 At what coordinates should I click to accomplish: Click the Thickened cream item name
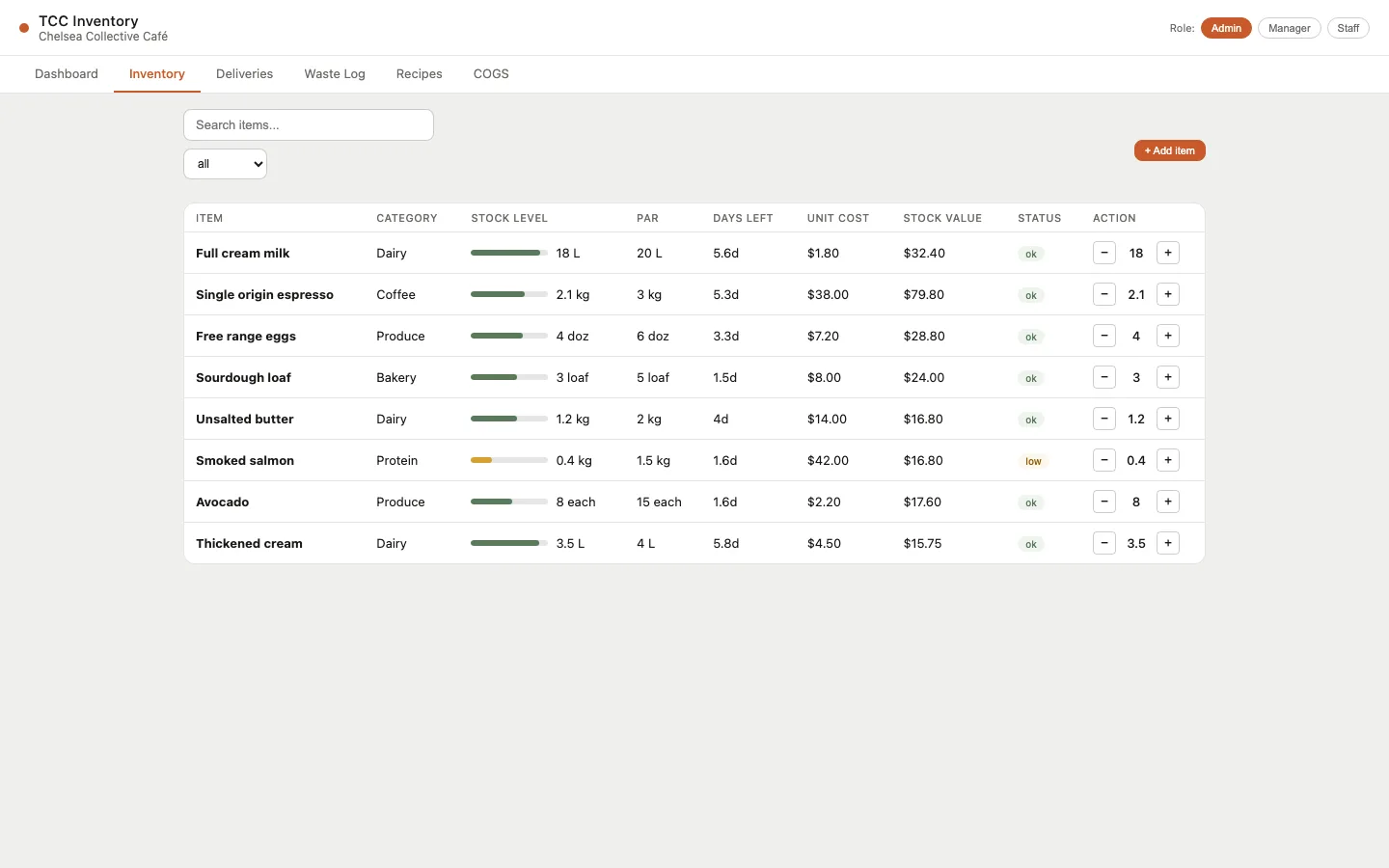[x=249, y=543]
